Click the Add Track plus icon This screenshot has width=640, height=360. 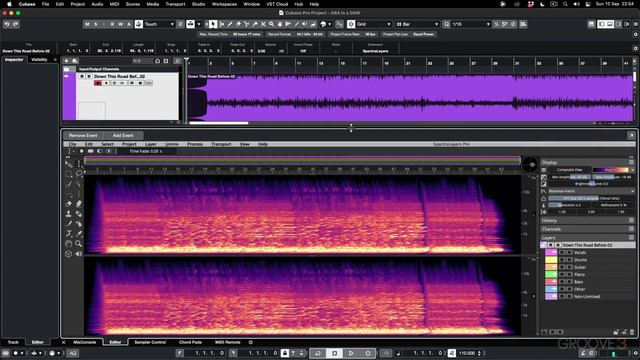67,61
